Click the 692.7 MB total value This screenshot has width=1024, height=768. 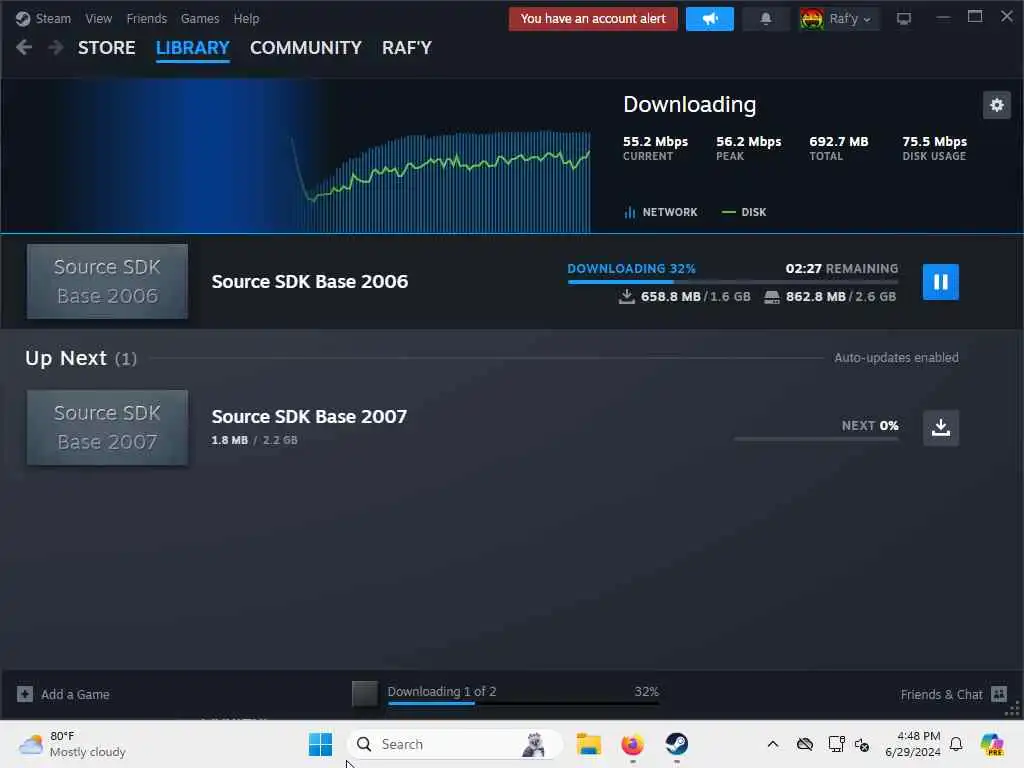coord(839,142)
